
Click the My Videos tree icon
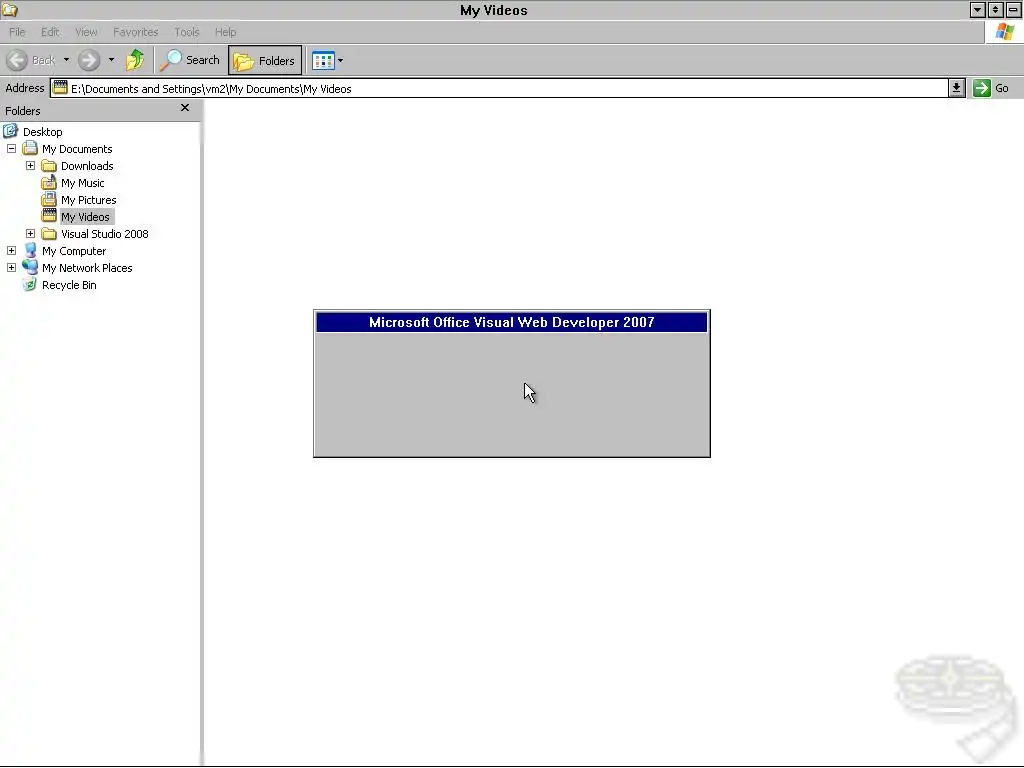[x=49, y=216]
